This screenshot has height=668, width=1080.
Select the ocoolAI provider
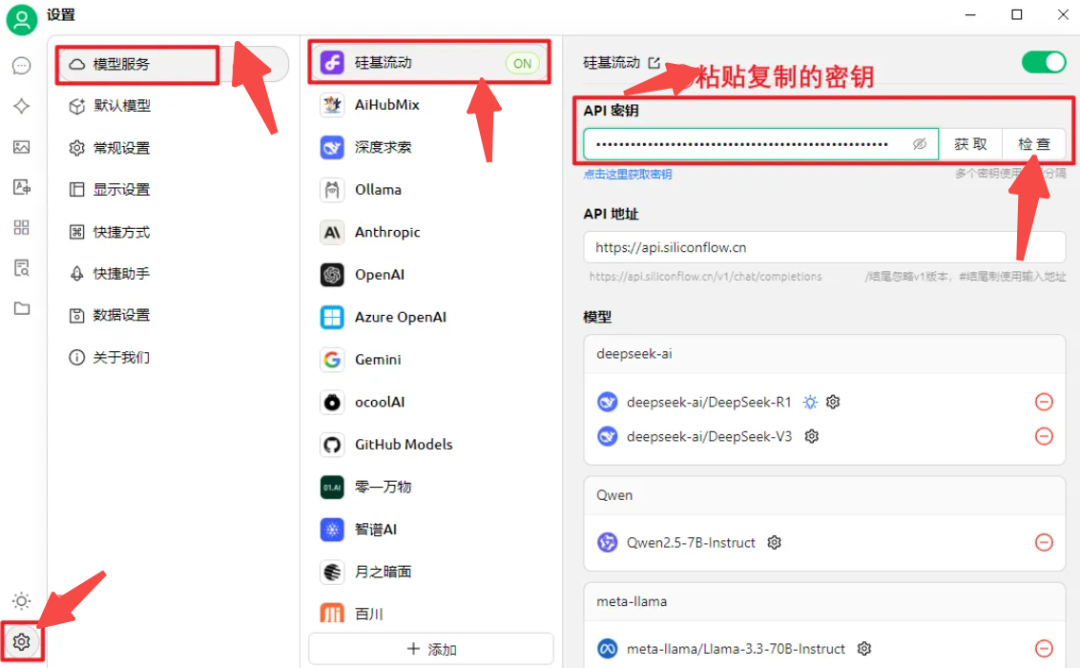tap(430, 401)
